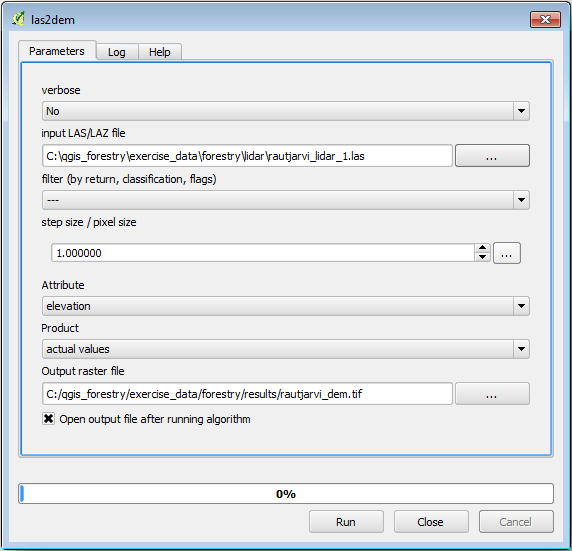The width and height of the screenshot is (572, 551).
Task: Expand the Attribute elevation dropdown
Action: pos(286,306)
